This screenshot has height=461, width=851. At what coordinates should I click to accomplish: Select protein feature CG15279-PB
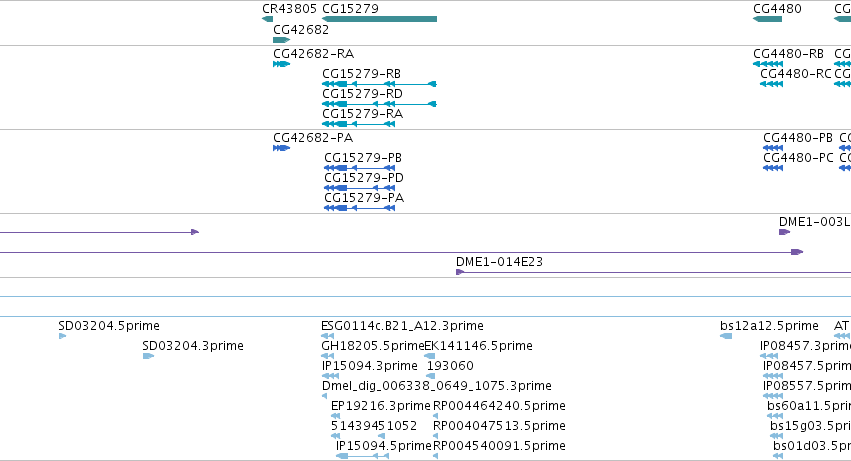pyautogui.click(x=359, y=168)
